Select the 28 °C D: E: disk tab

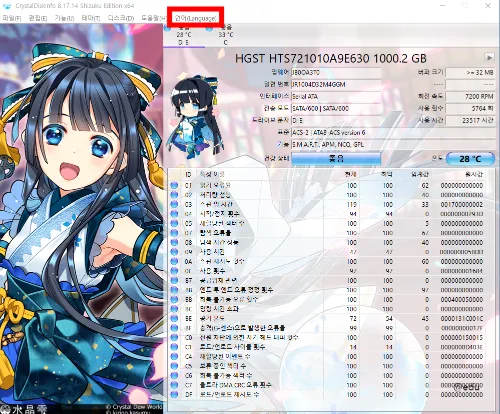pos(183,35)
